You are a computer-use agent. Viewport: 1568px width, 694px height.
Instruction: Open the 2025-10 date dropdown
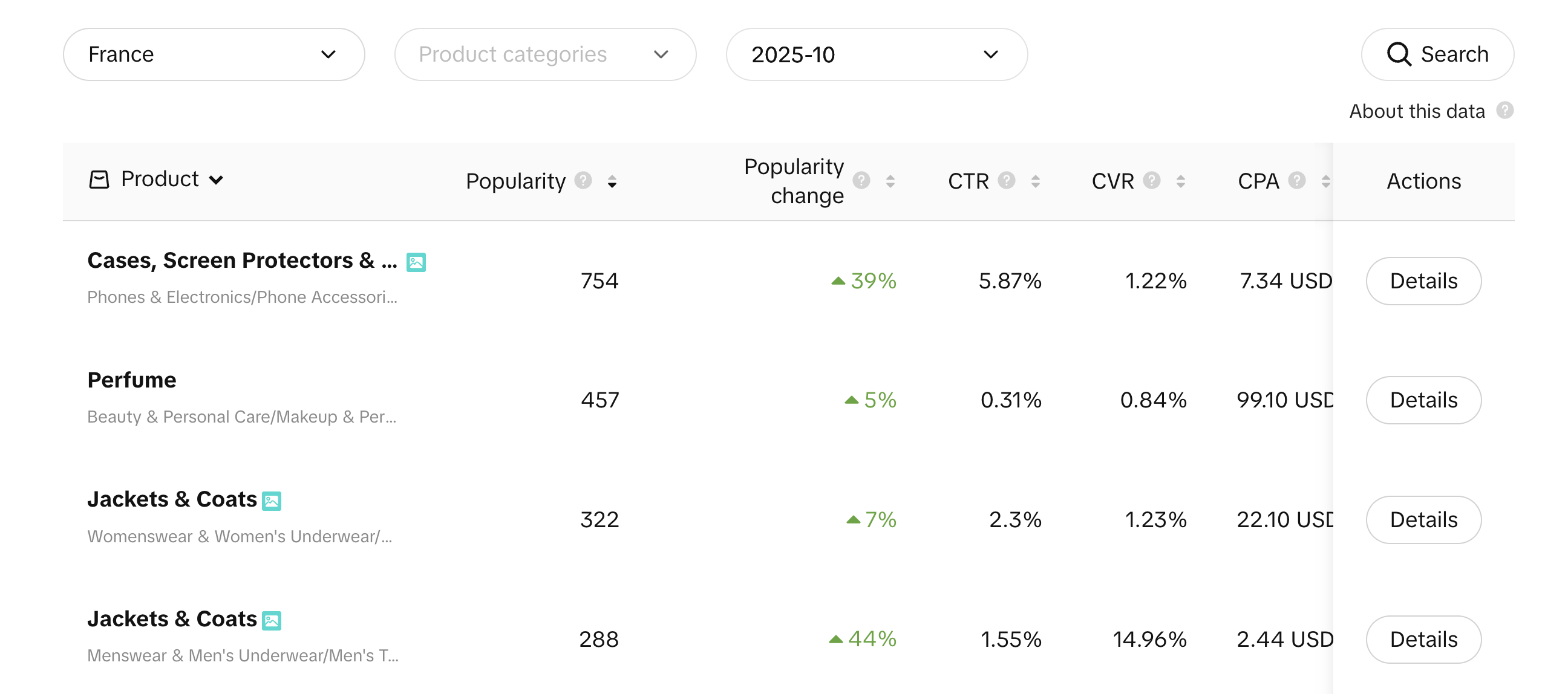point(877,54)
